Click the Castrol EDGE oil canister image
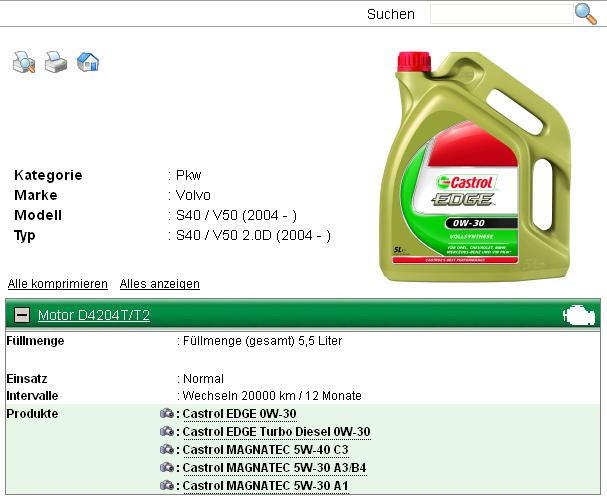This screenshot has width=607, height=499. pyautogui.click(x=476, y=166)
